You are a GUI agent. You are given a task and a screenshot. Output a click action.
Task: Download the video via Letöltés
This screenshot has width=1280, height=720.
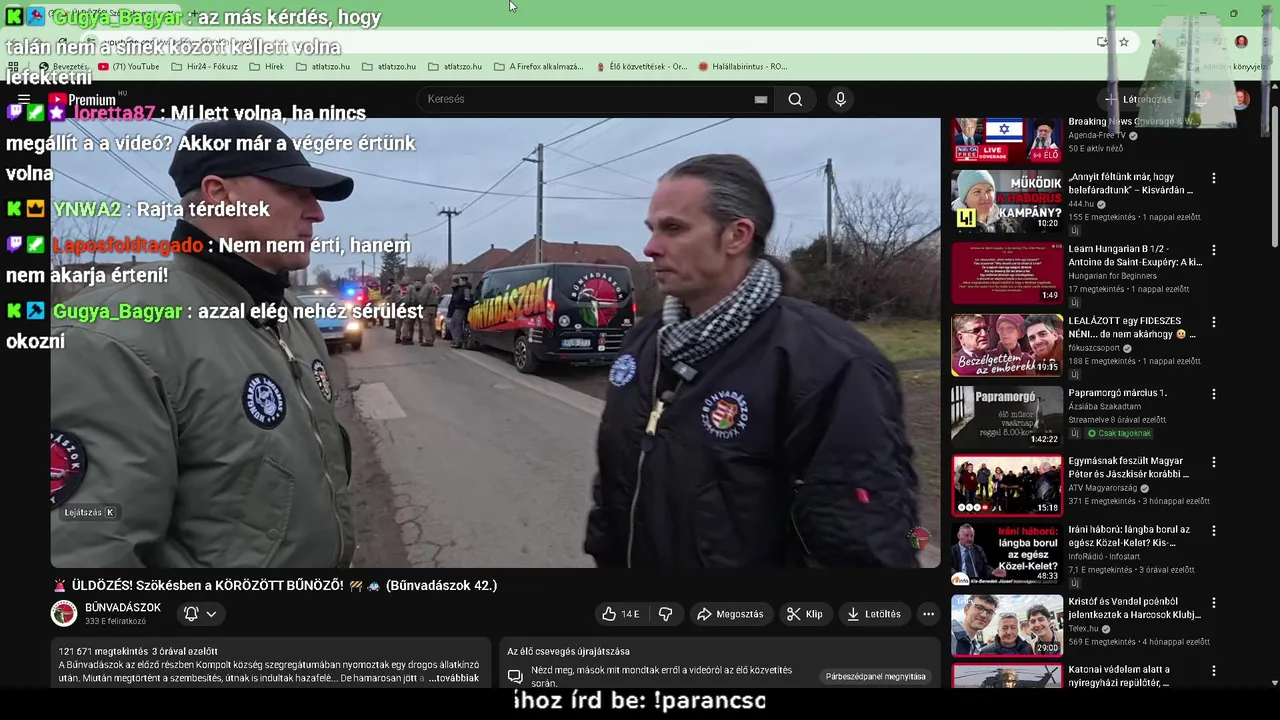874,614
